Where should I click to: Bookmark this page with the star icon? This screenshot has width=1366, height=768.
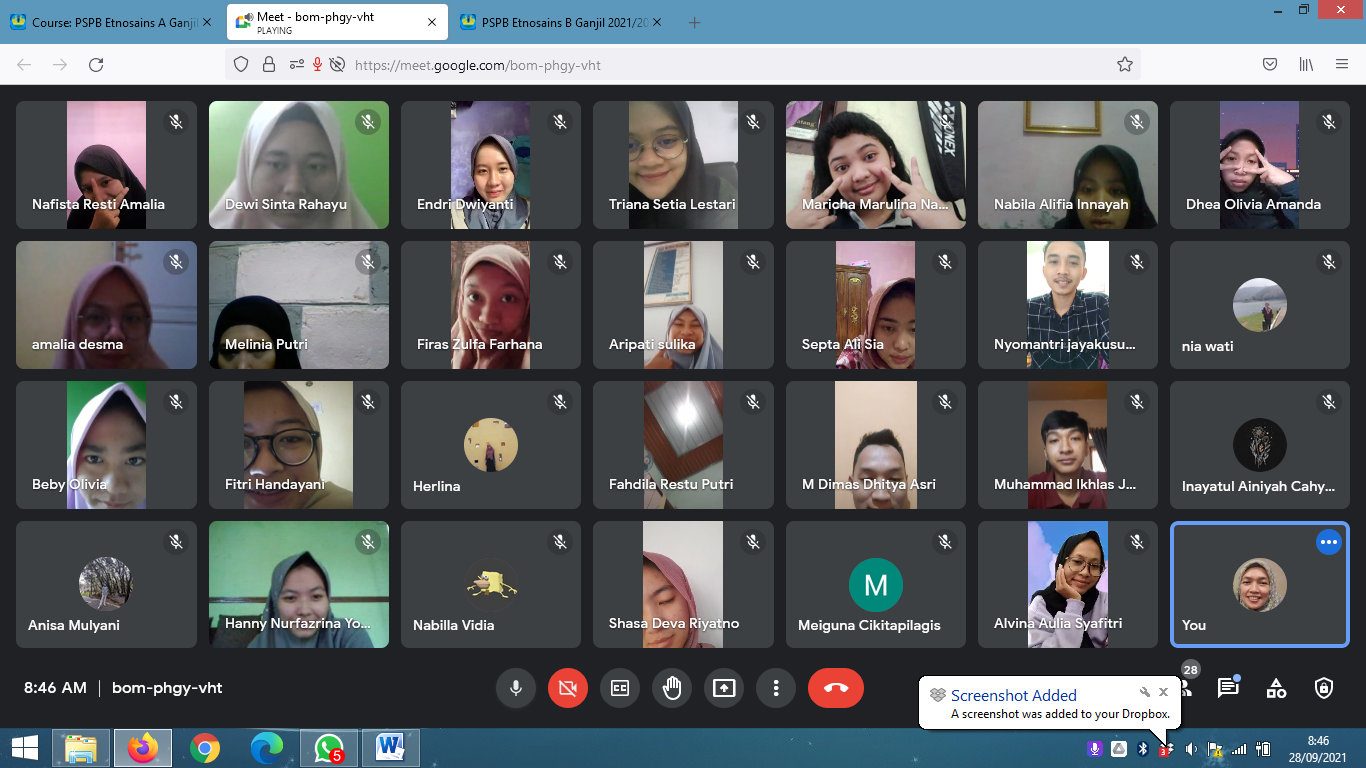point(1125,64)
